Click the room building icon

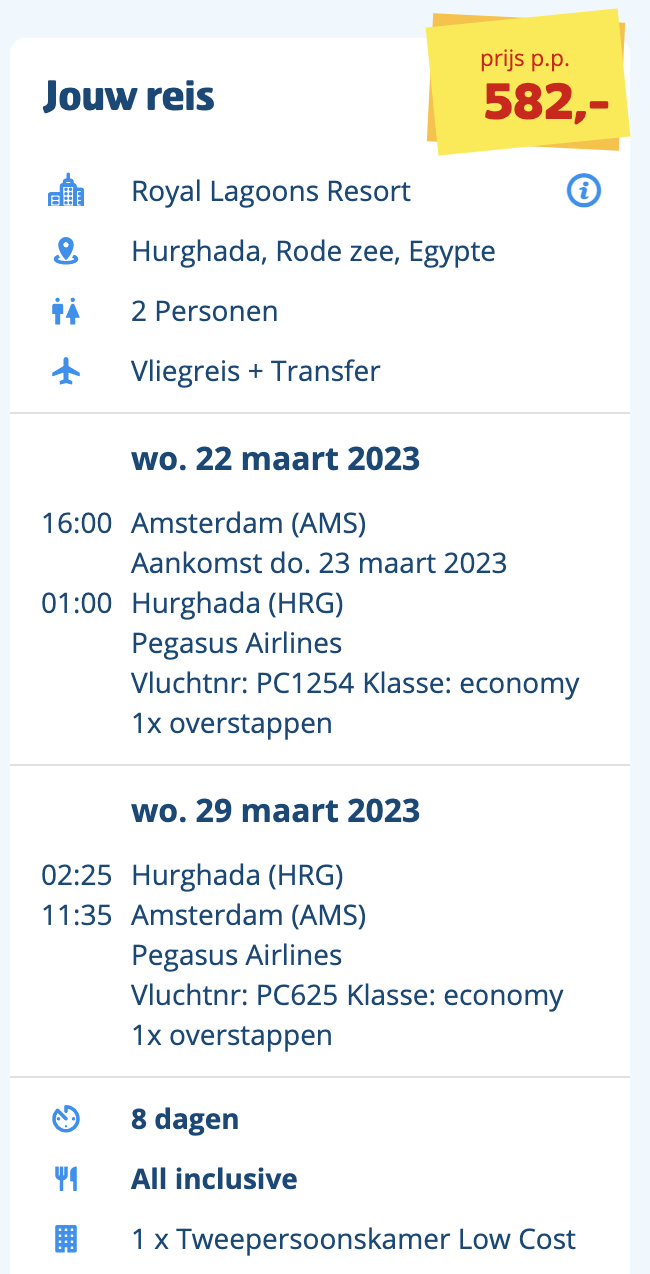(66, 1240)
